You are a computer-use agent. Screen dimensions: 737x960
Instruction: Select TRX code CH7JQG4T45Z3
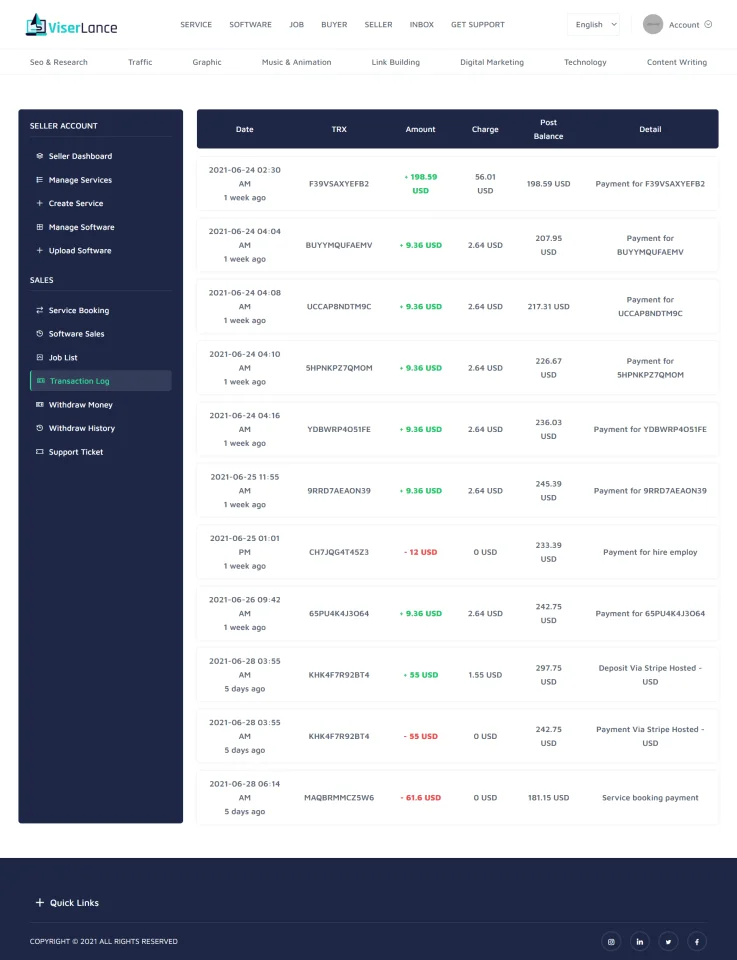(x=339, y=552)
